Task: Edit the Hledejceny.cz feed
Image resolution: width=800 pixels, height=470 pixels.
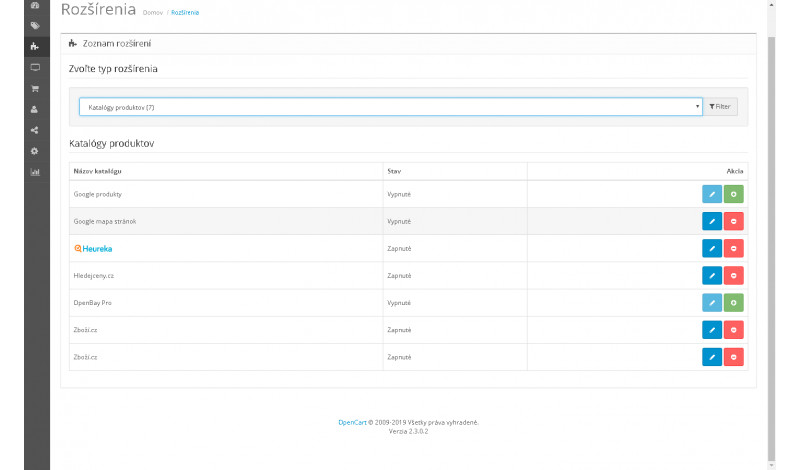Action: click(x=712, y=276)
